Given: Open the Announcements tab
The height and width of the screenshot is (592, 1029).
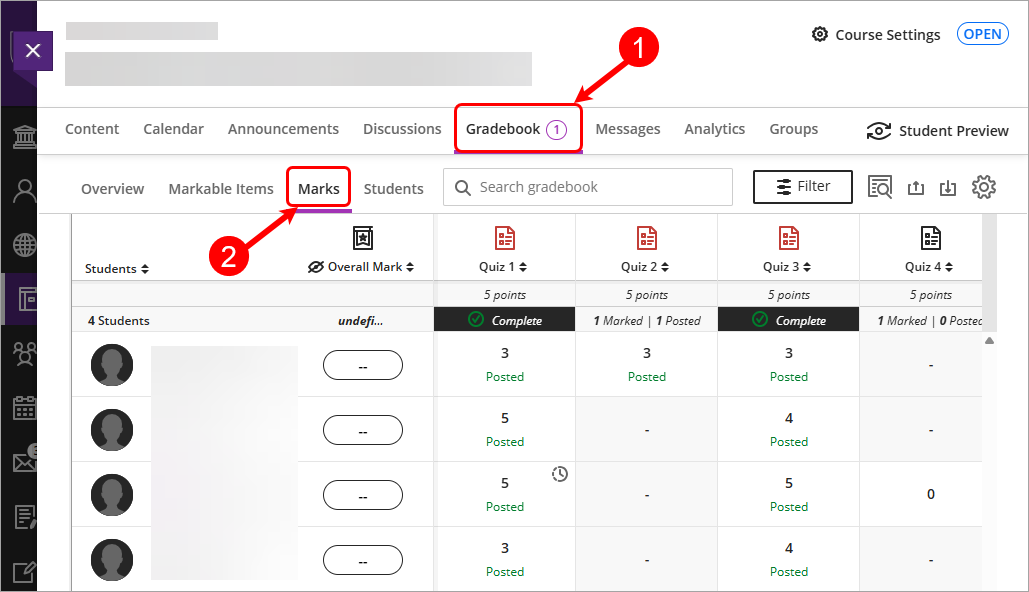Looking at the screenshot, I should click(x=284, y=129).
